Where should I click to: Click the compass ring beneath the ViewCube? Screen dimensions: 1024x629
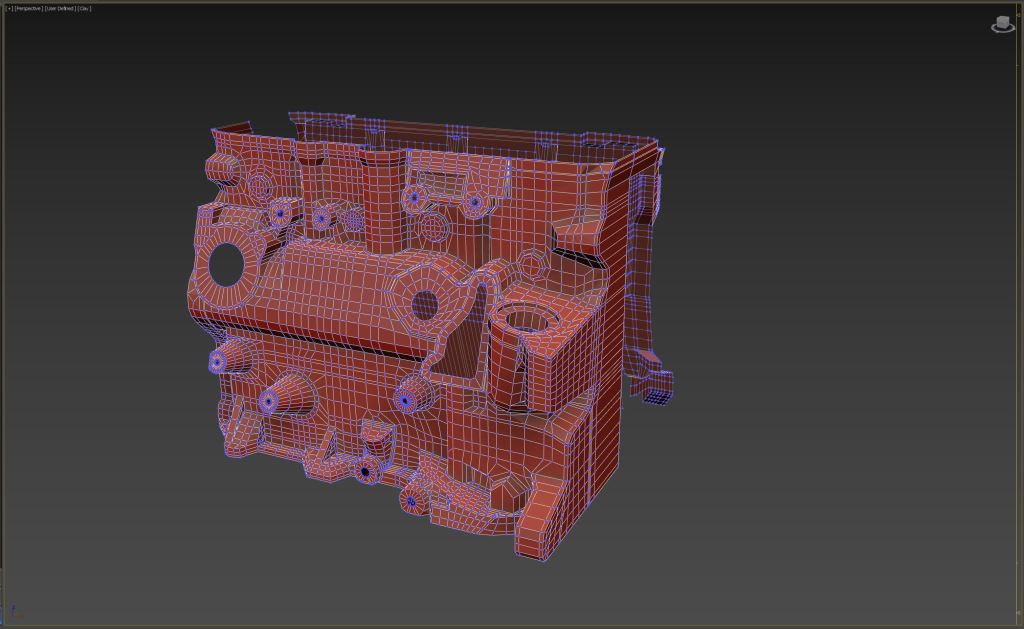pyautogui.click(x=1003, y=30)
